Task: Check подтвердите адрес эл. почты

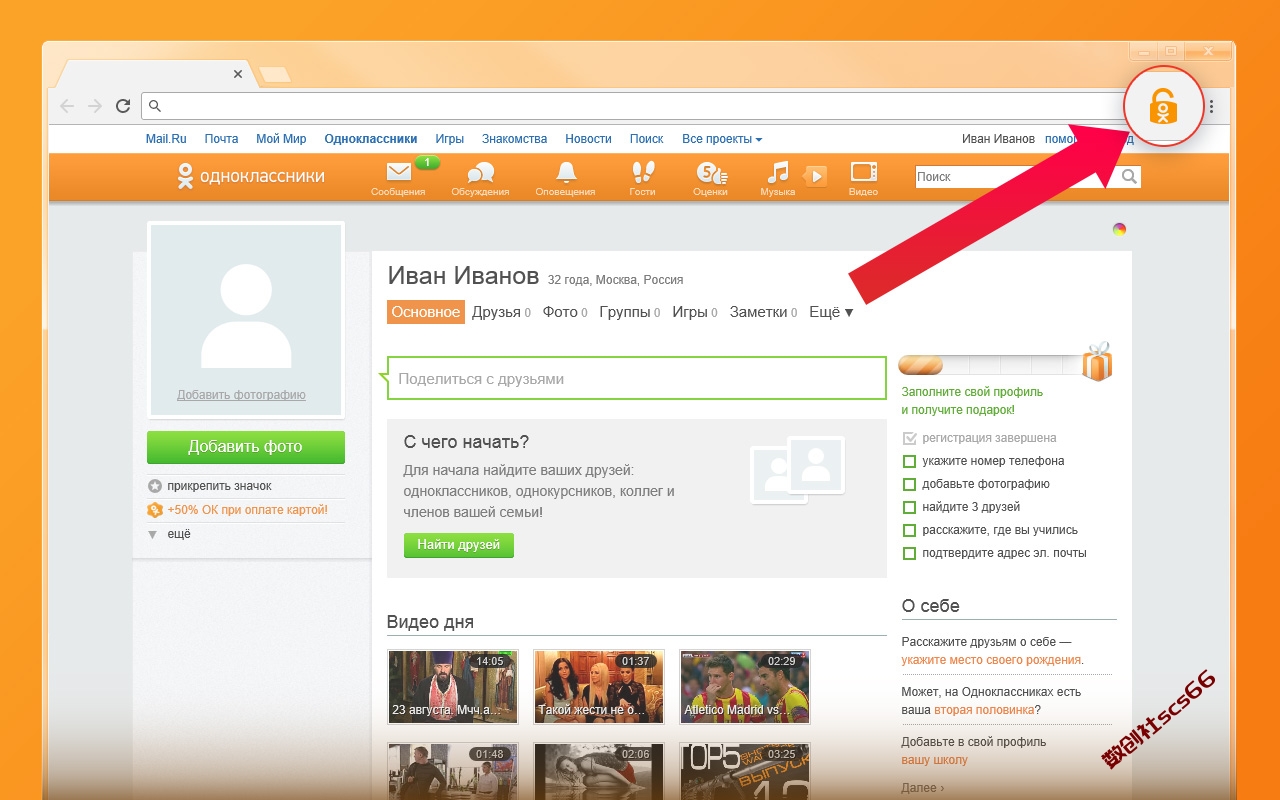Action: coord(909,553)
